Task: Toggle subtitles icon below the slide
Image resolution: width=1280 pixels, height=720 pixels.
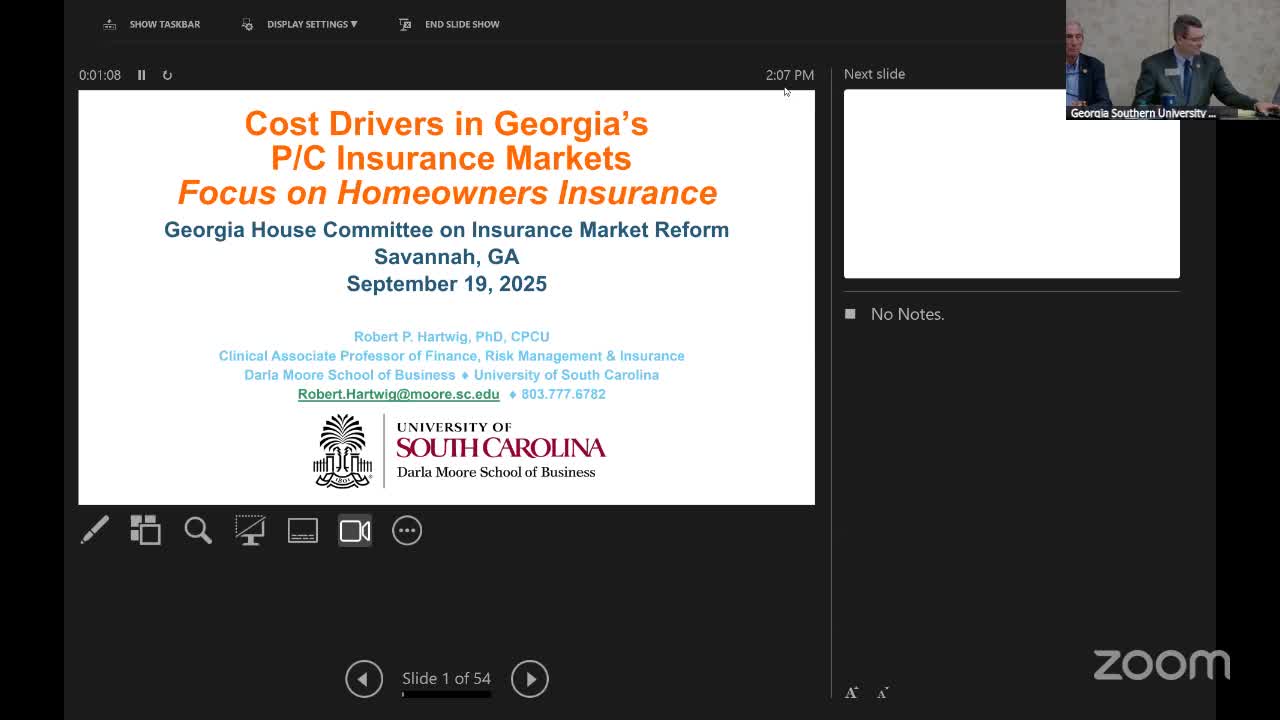Action: point(302,530)
